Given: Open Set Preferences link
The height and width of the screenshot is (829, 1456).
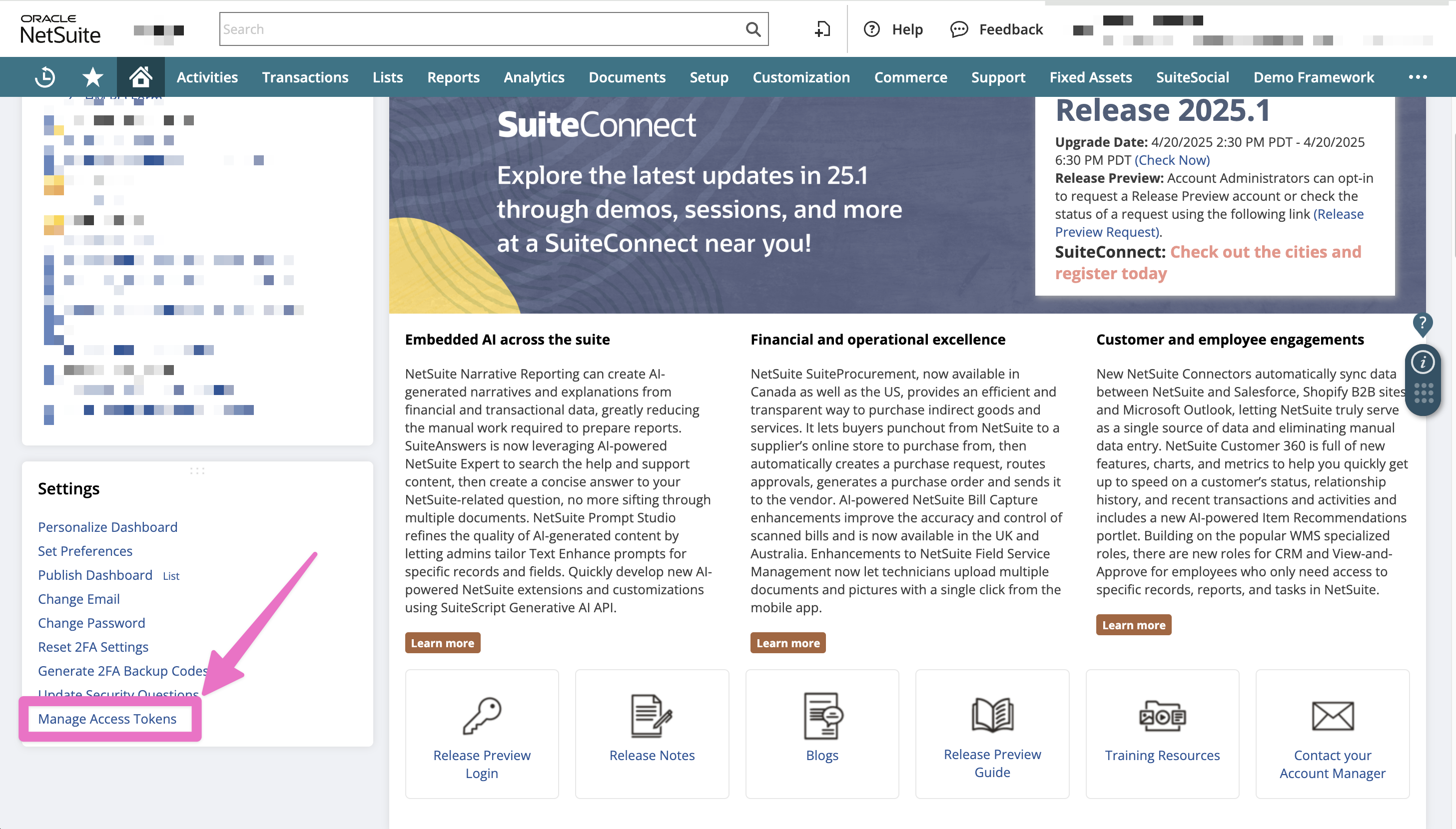Looking at the screenshot, I should pos(85,550).
